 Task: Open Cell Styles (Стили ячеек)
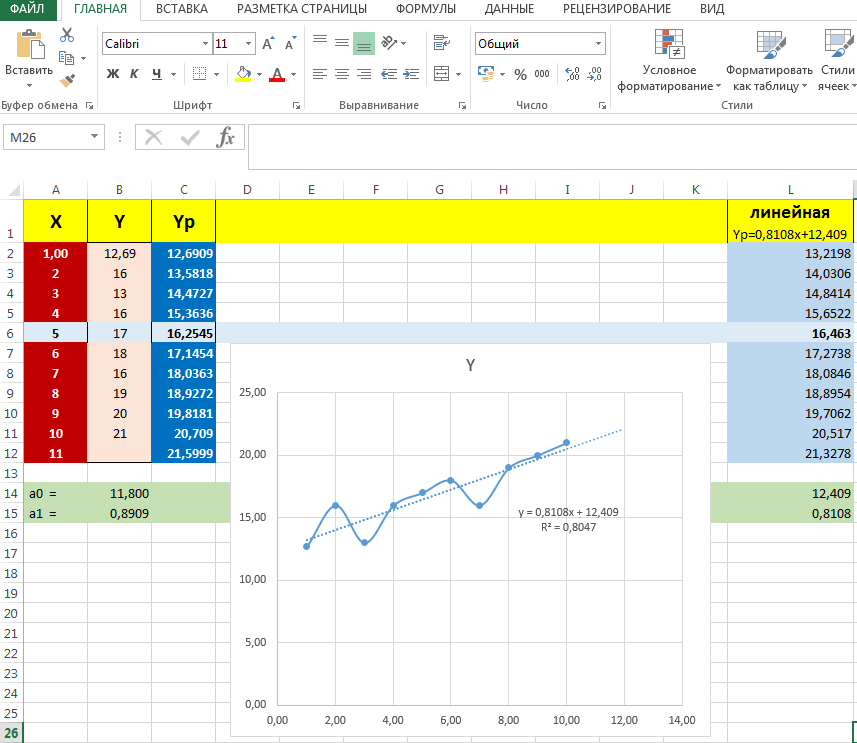tap(837, 60)
